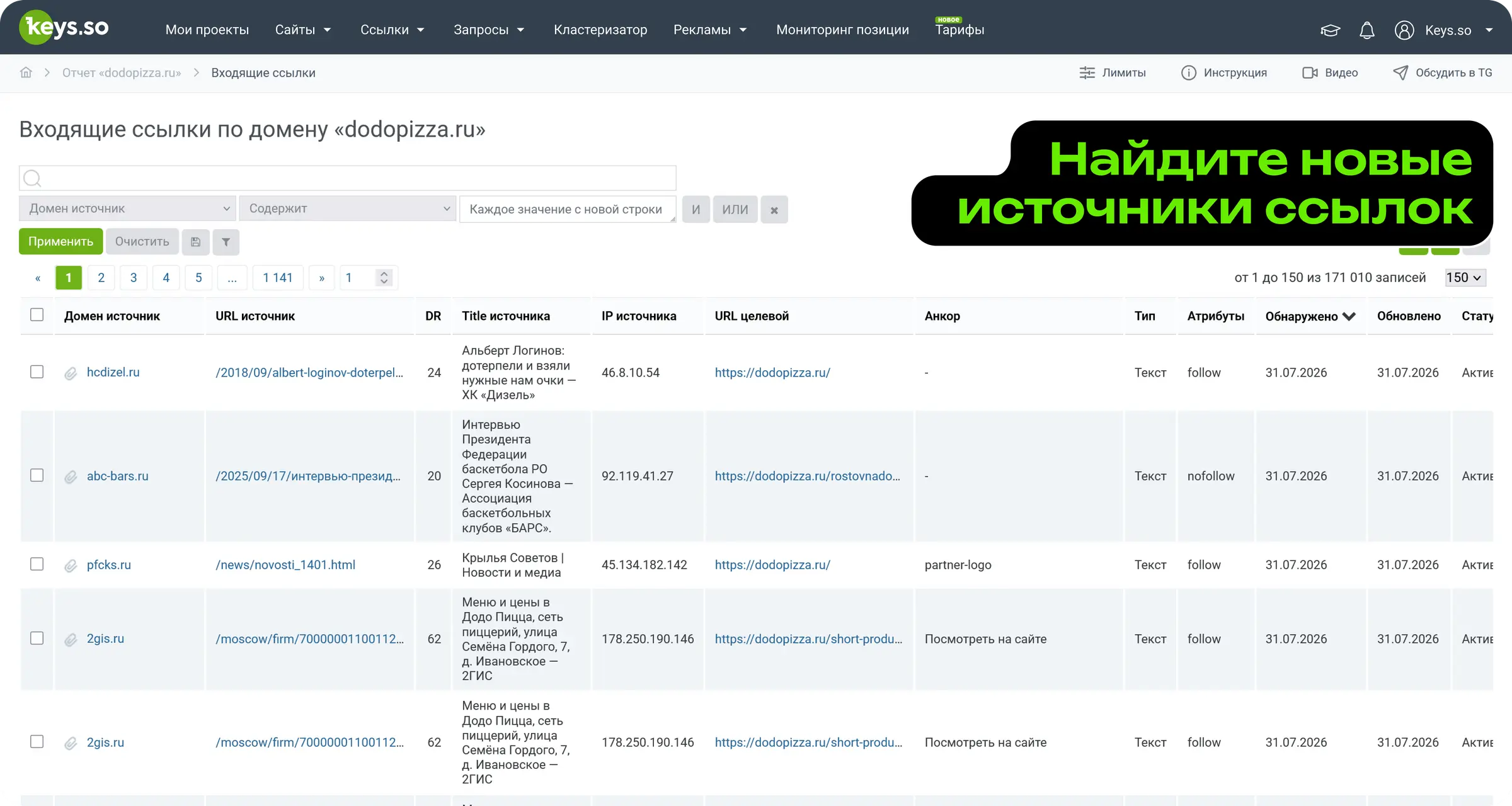Open Кластеризатор menu item
Screen dimensions: 1512x806
(600, 30)
